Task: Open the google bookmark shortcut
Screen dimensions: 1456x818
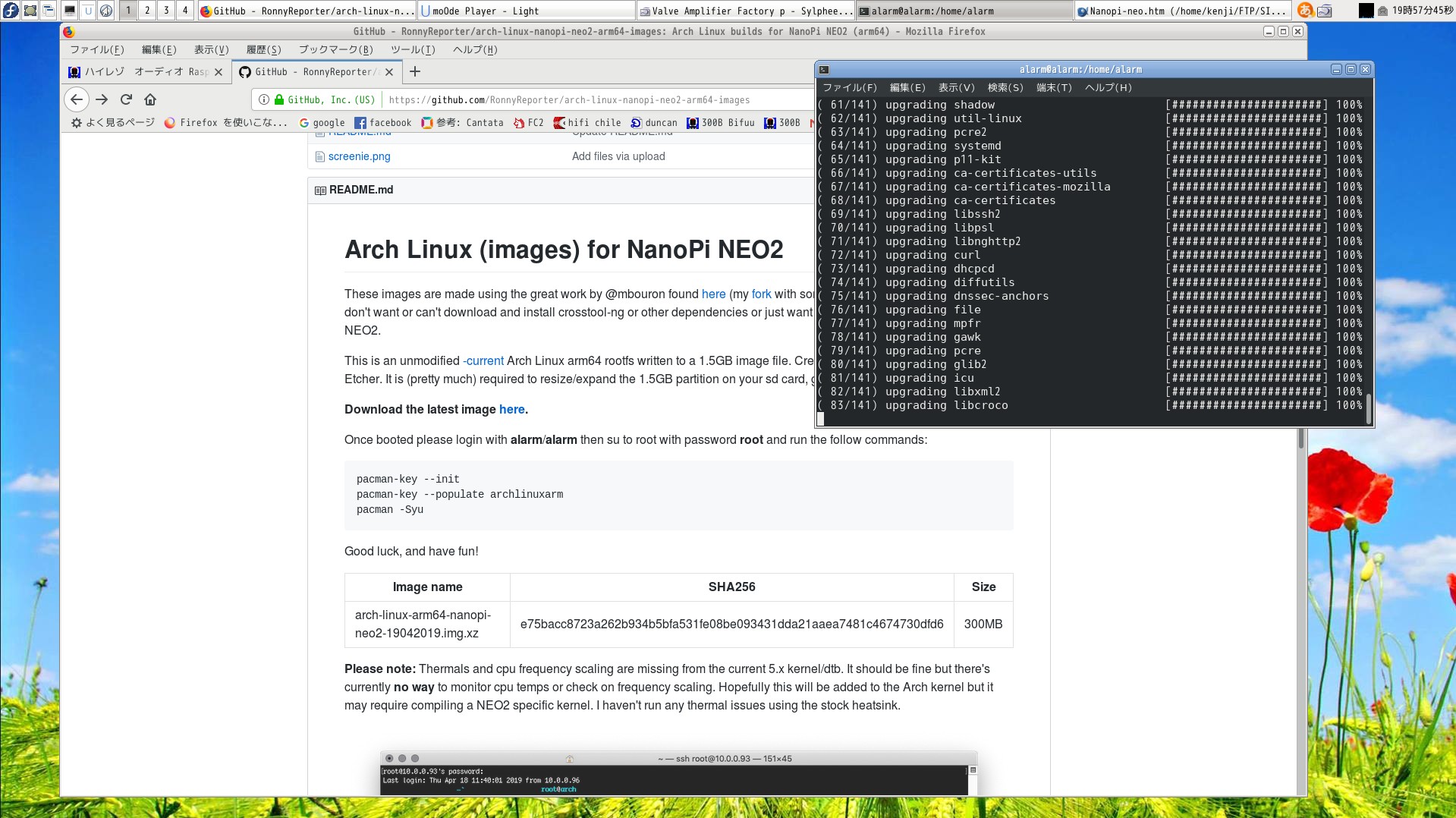Action: 322,122
